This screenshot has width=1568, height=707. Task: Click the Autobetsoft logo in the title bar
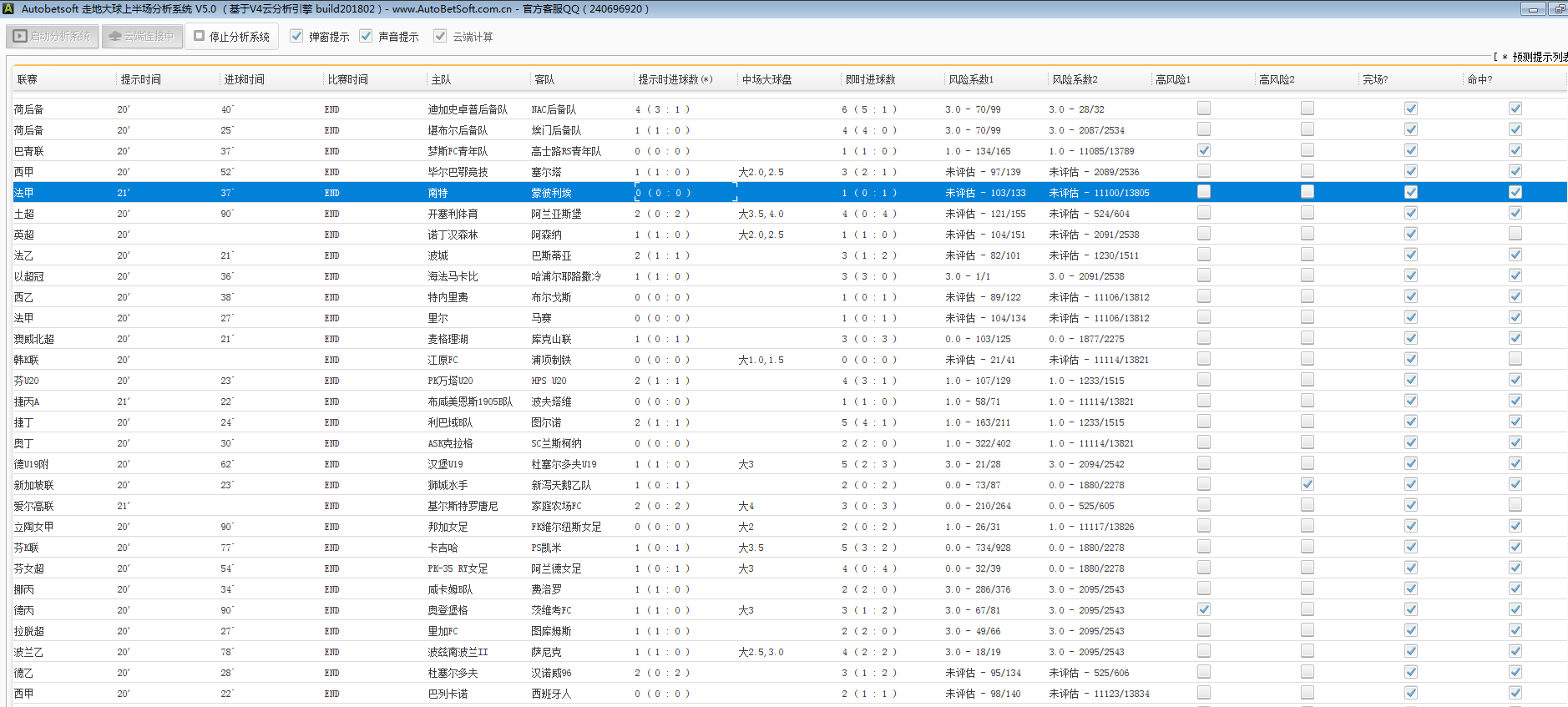[x=8, y=9]
